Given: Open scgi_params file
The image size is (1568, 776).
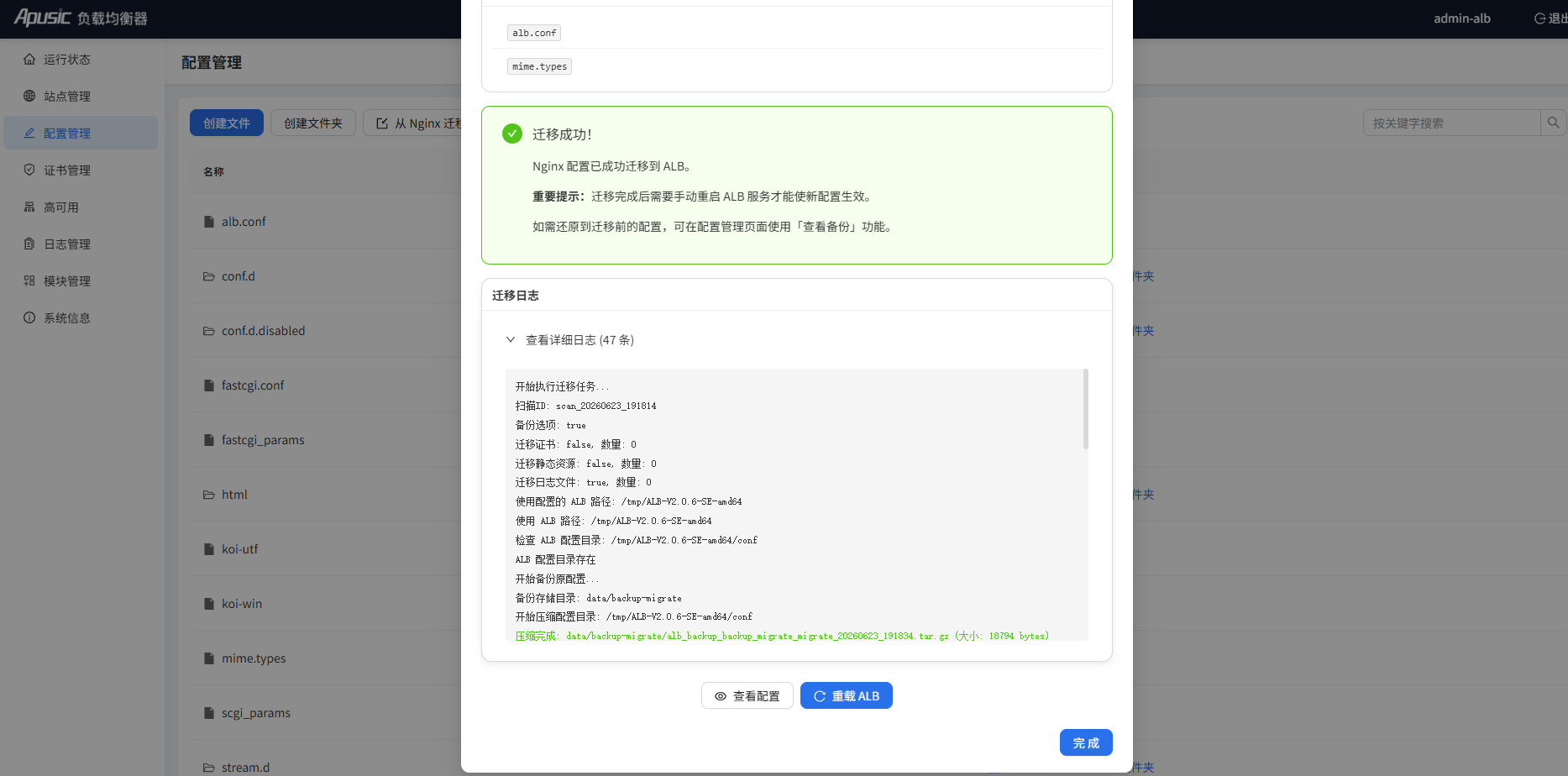Looking at the screenshot, I should 256,713.
